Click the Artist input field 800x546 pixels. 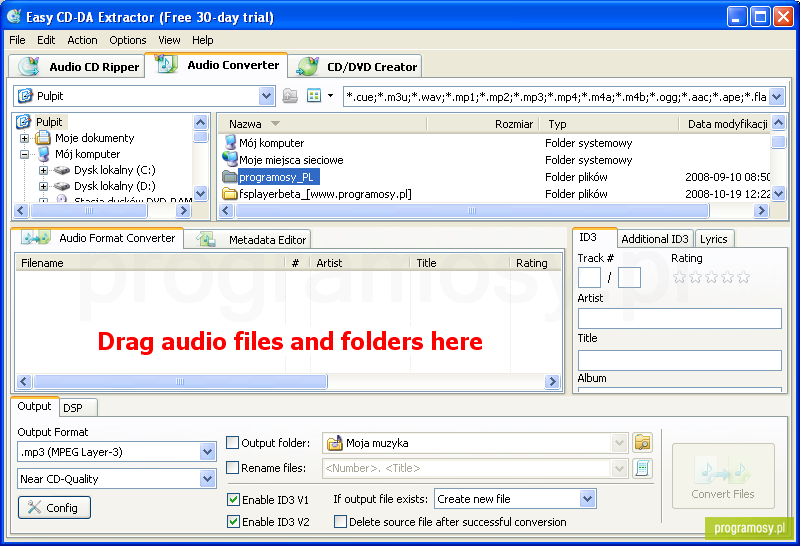pyautogui.click(x=680, y=318)
